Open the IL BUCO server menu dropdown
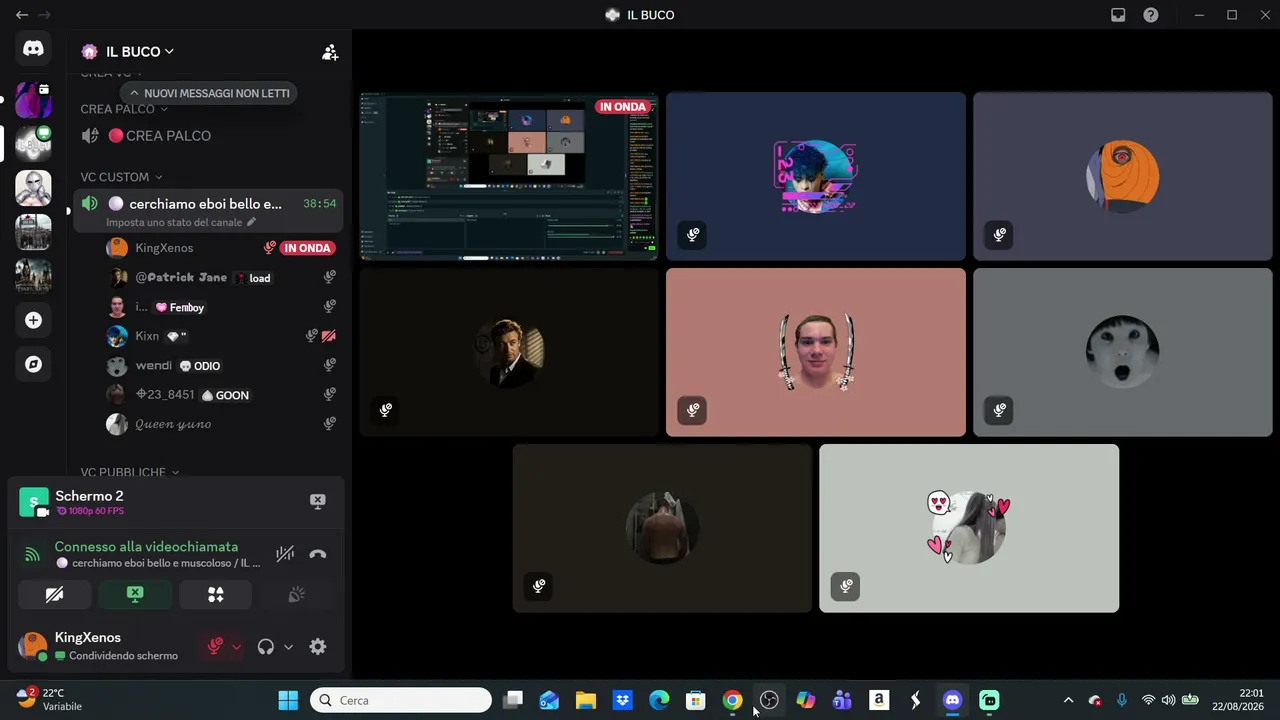 (x=140, y=52)
